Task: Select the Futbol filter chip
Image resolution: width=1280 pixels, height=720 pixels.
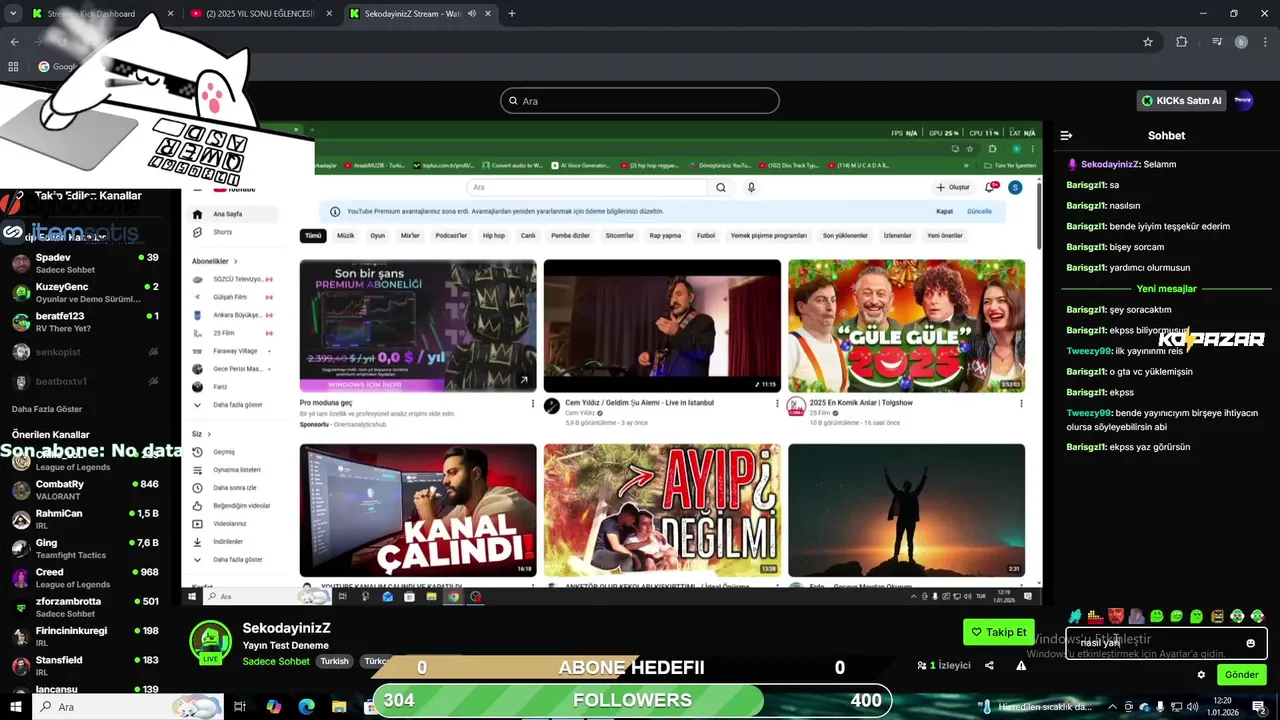Action: 706,236
